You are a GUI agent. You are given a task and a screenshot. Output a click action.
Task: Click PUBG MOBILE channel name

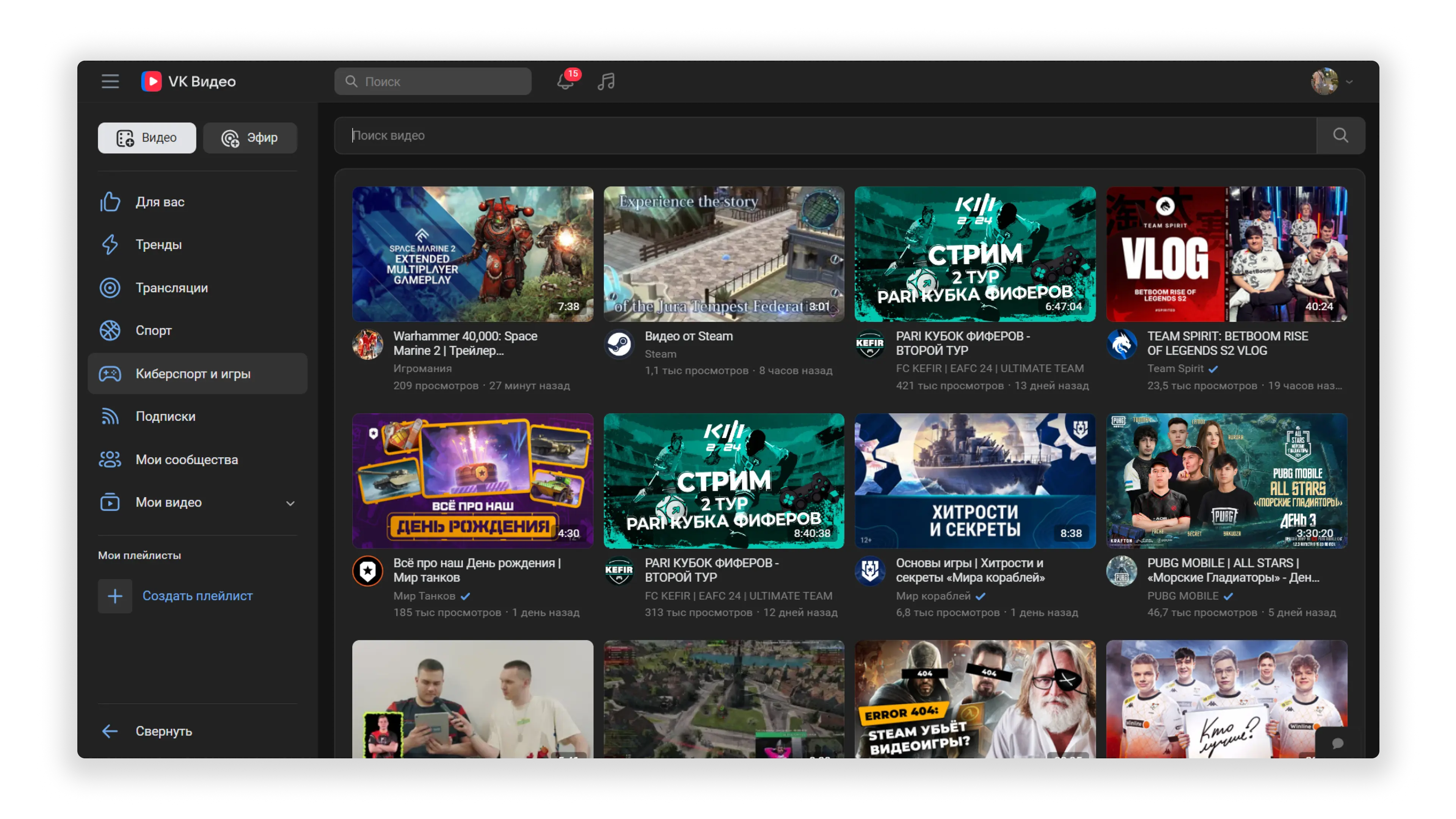point(1183,596)
